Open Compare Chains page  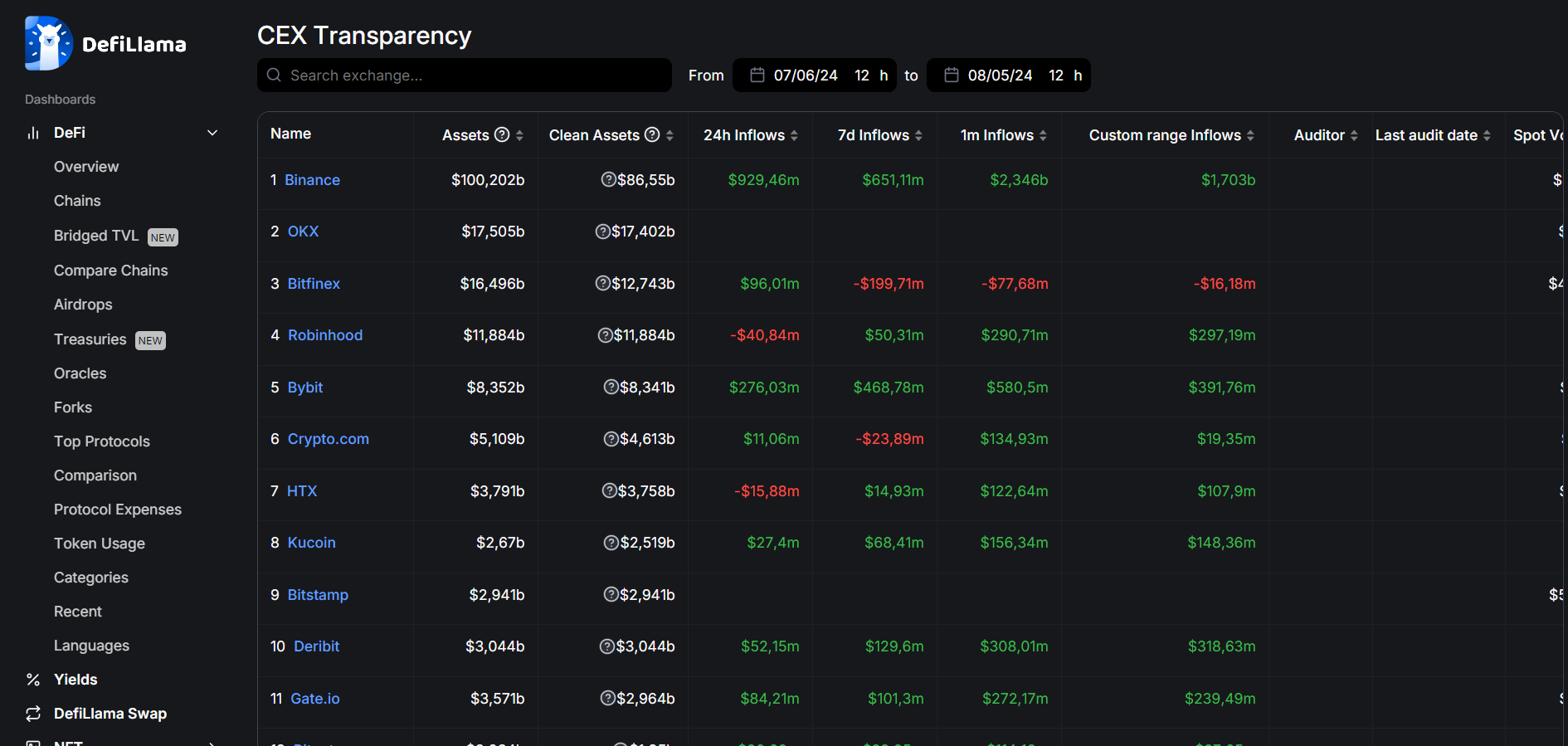tap(110, 271)
